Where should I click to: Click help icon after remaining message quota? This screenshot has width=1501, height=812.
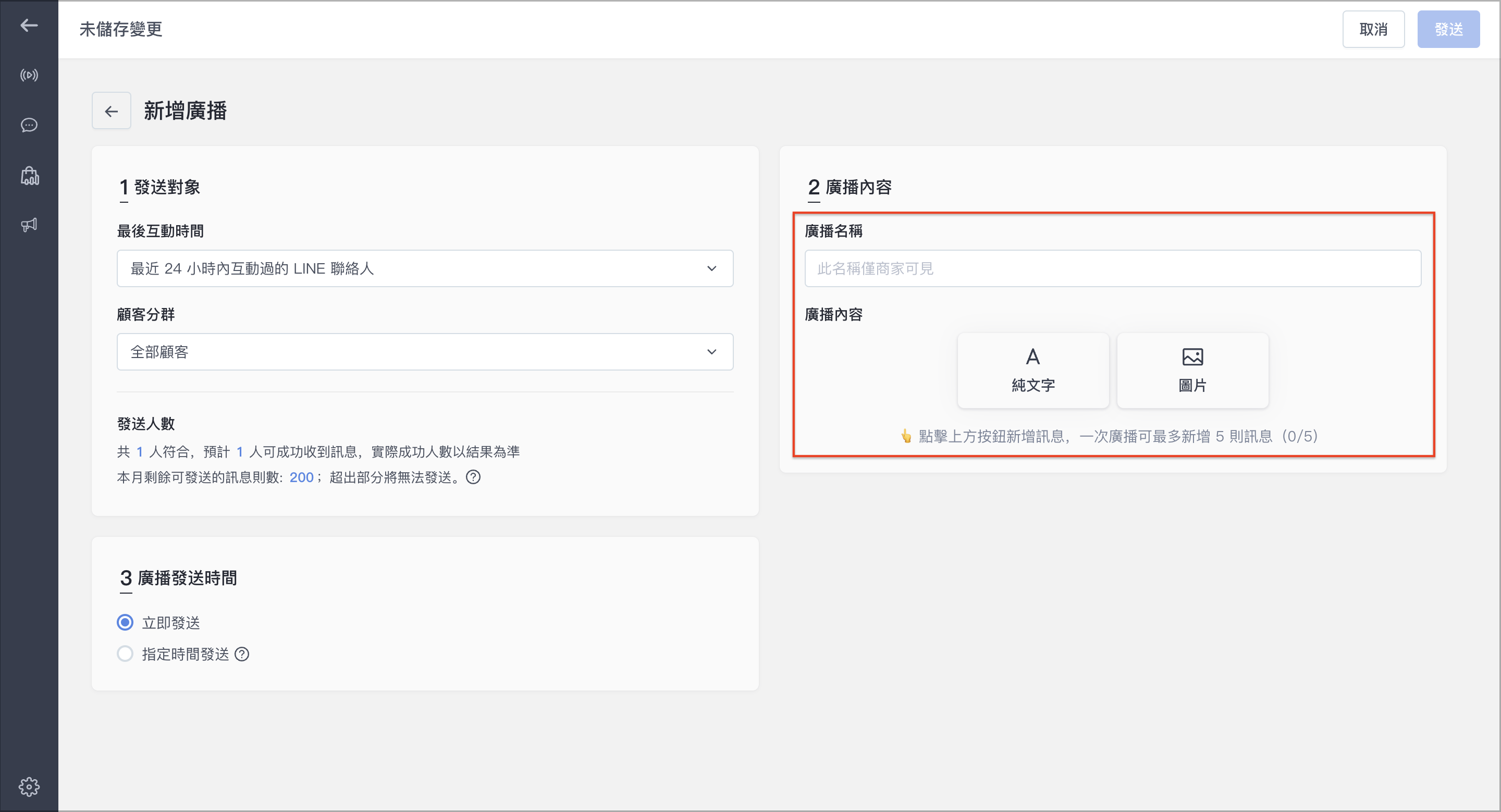pyautogui.click(x=473, y=477)
